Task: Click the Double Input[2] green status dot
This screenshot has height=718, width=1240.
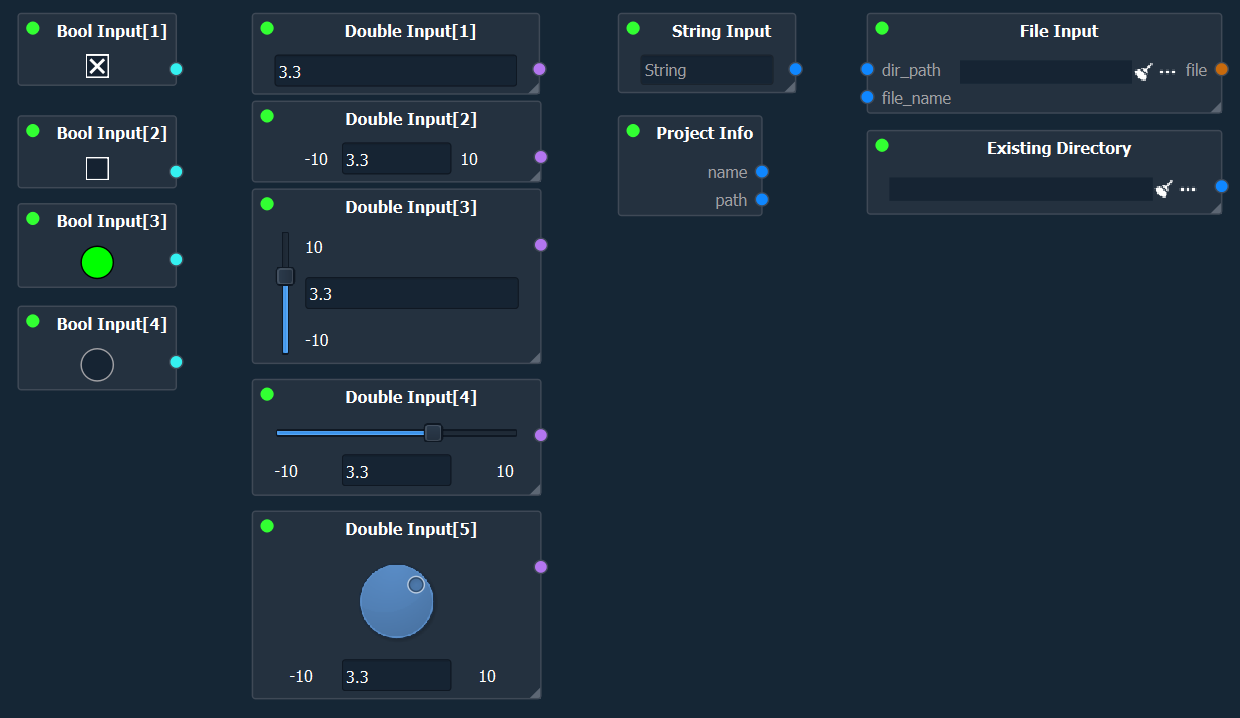Action: point(267,116)
